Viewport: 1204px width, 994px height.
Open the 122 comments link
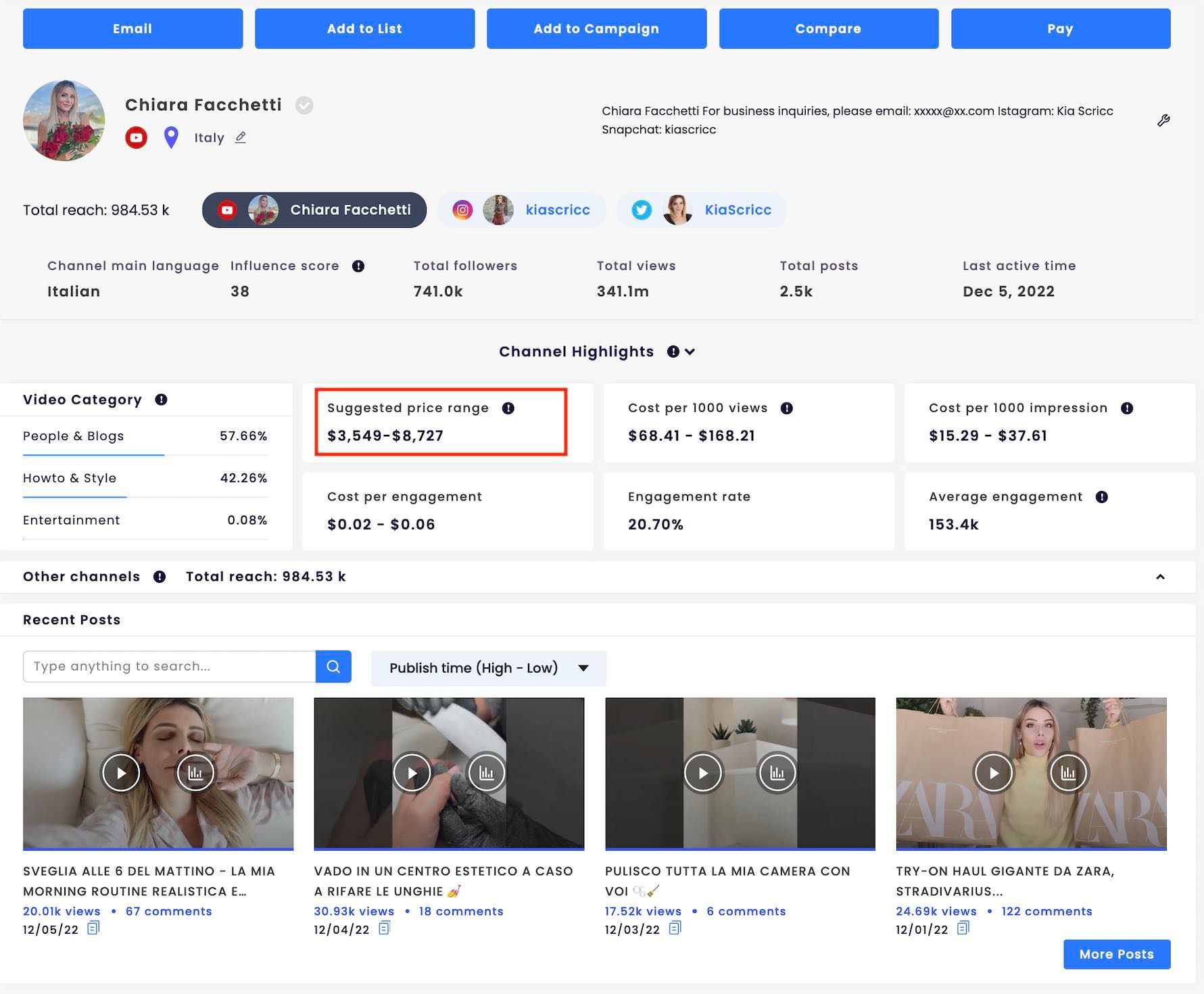click(1046, 911)
